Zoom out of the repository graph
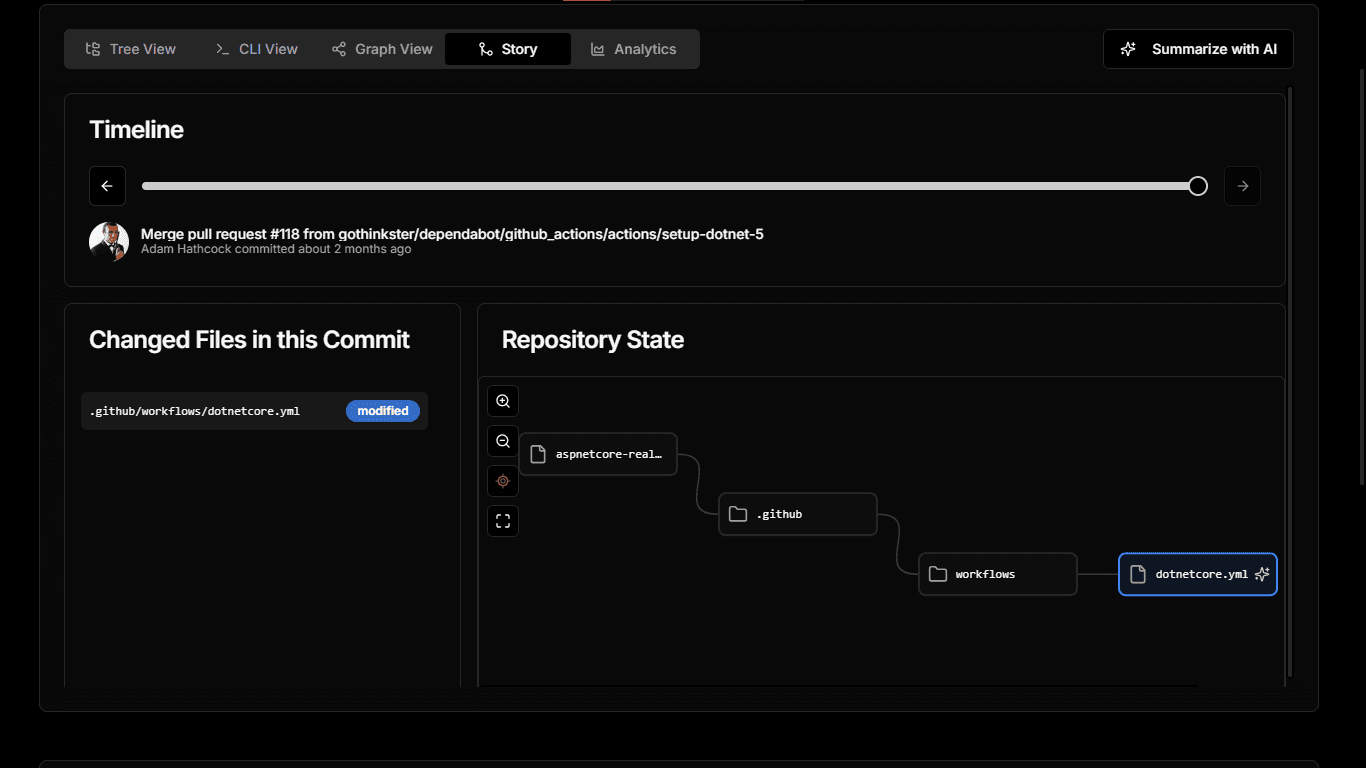The image size is (1366, 768). [503, 441]
